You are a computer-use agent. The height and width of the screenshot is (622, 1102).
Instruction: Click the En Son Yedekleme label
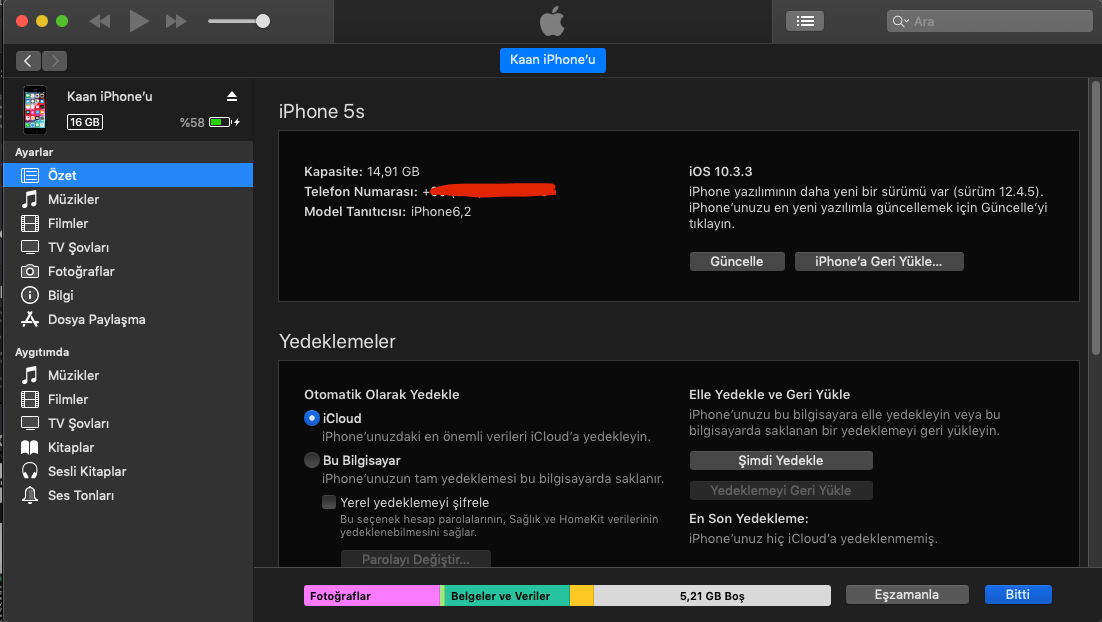(x=748, y=519)
